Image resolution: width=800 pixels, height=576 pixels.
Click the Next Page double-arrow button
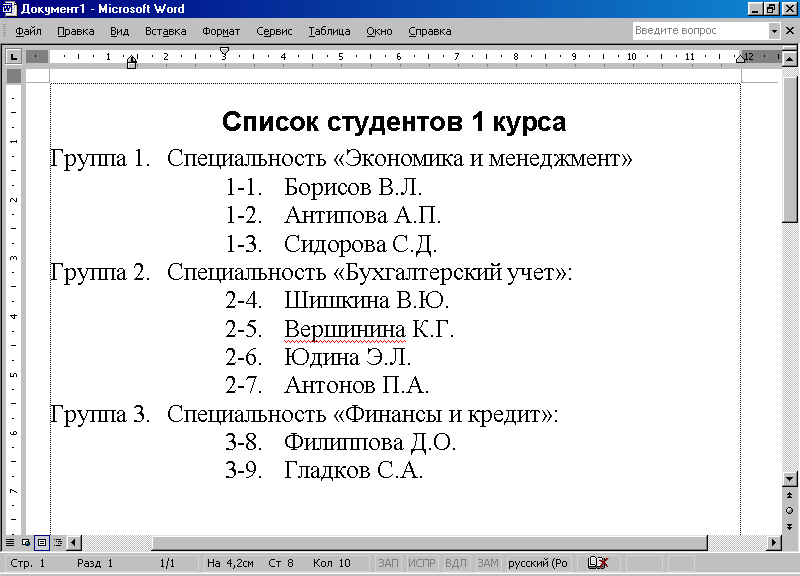point(789,527)
